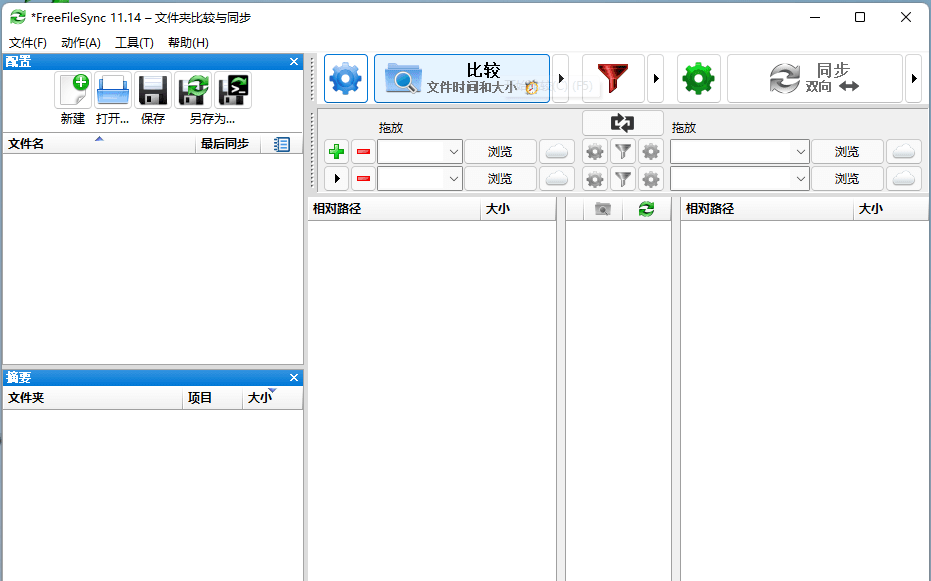
Task: Open second row left folder dropdown
Action: pyautogui.click(x=454, y=179)
